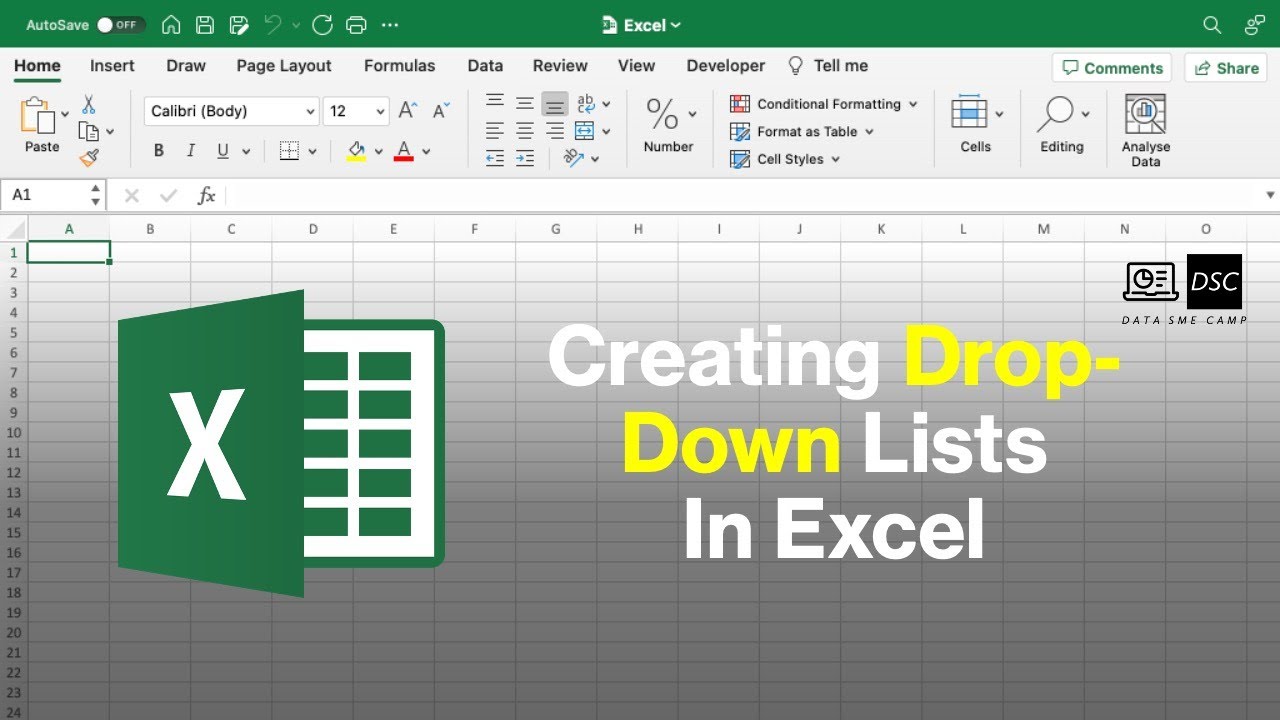
Task: Align text left
Action: click(494, 130)
